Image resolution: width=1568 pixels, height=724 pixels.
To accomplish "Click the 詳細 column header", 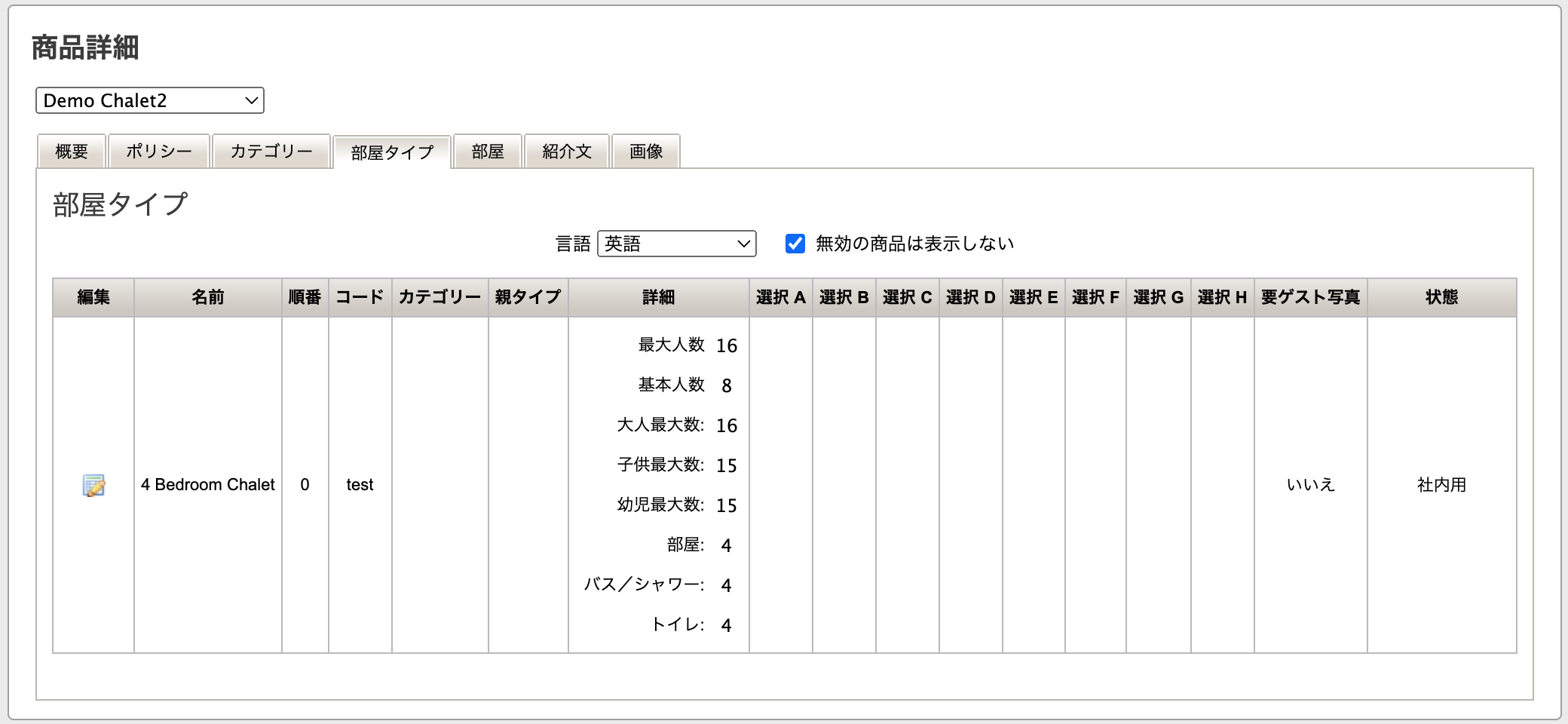I will (x=658, y=297).
